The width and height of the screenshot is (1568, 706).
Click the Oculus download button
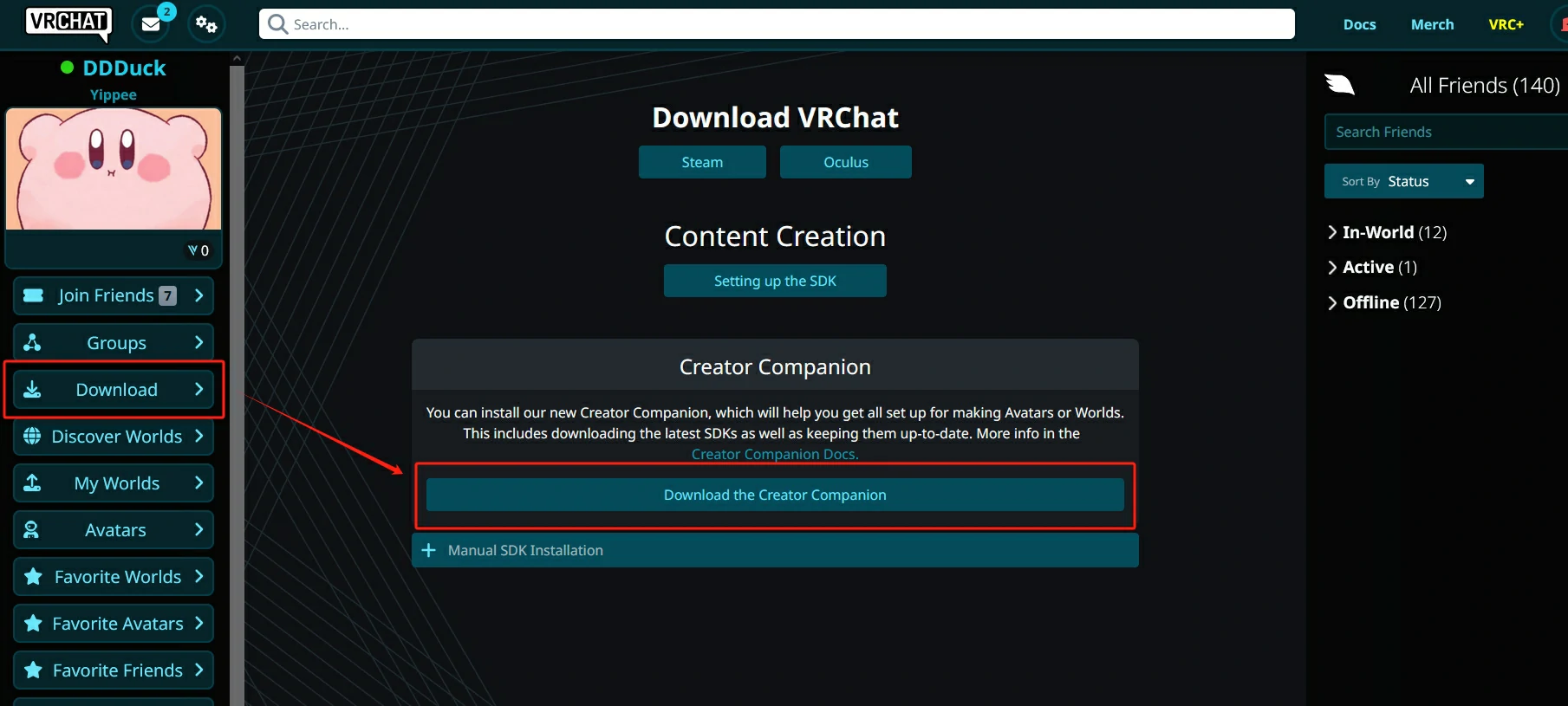pyautogui.click(x=846, y=162)
